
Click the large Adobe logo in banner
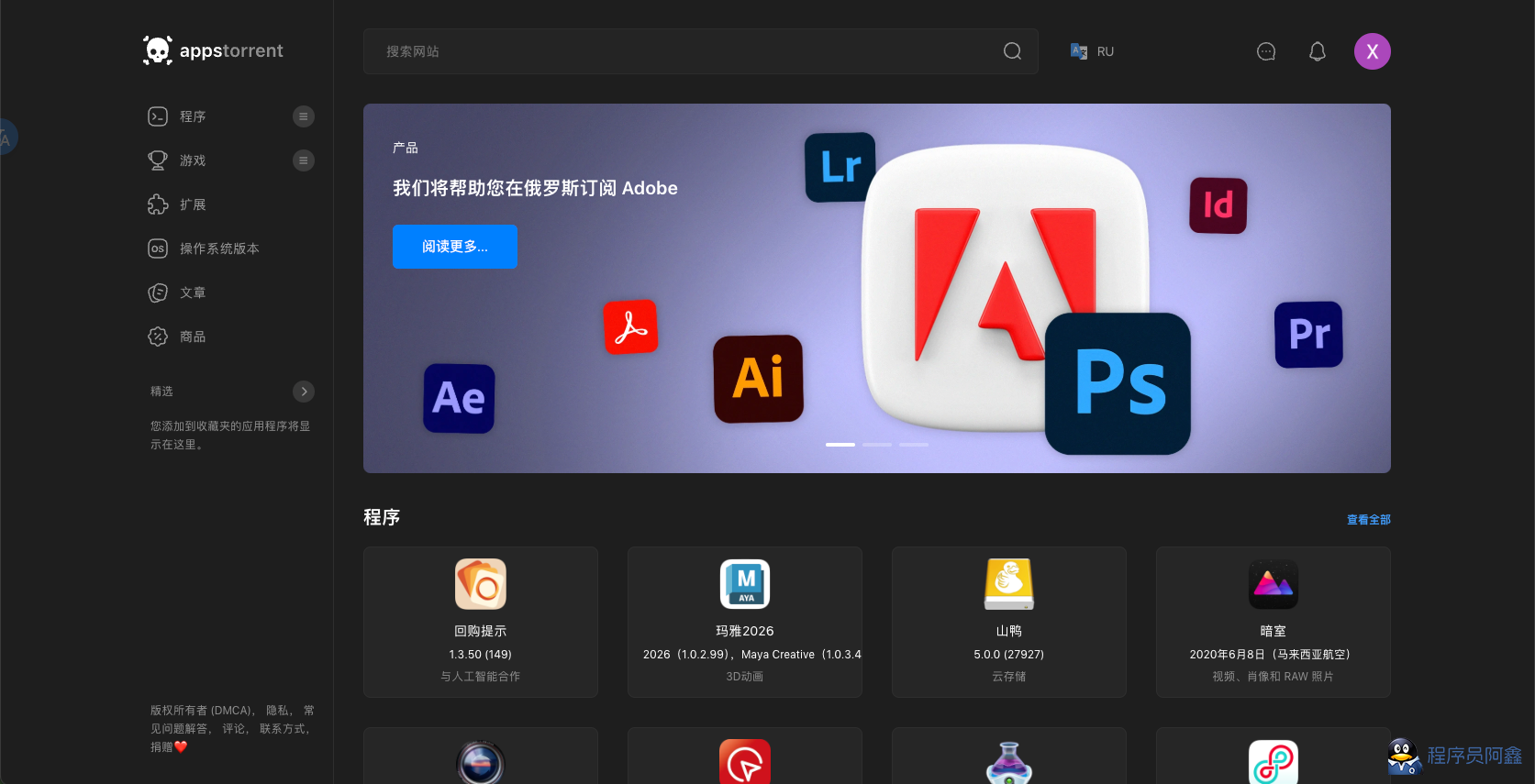pyautogui.click(x=1006, y=286)
